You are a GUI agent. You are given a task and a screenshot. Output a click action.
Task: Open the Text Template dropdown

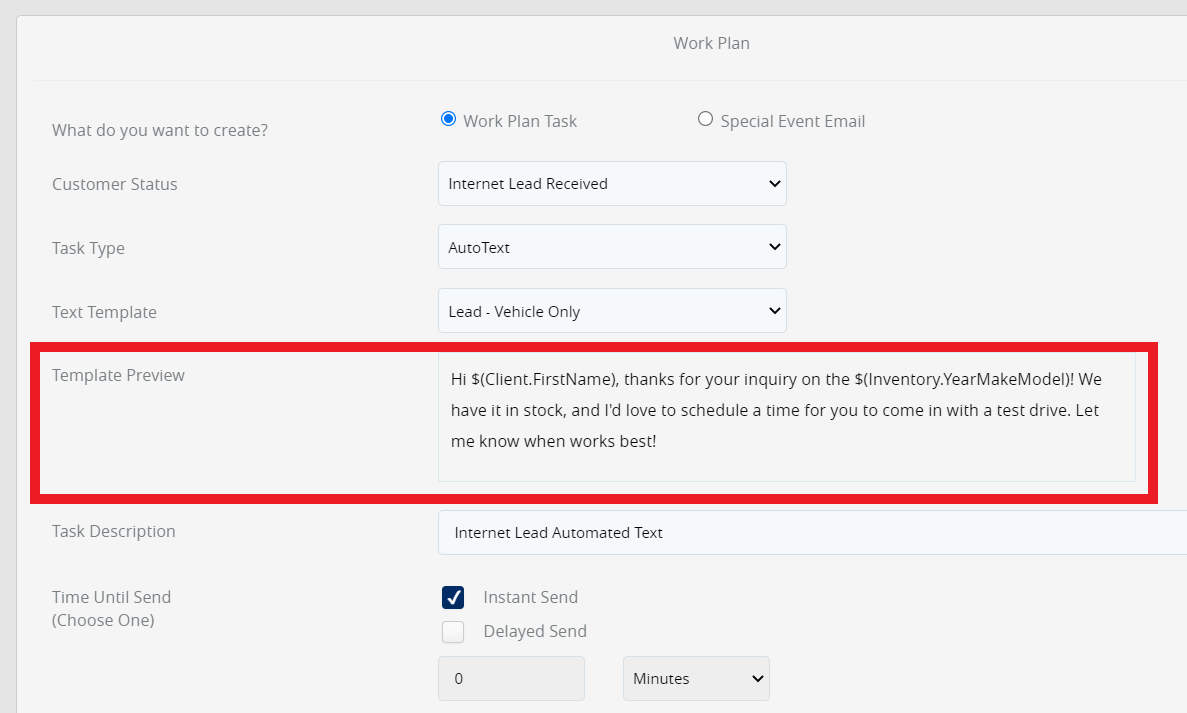point(612,311)
